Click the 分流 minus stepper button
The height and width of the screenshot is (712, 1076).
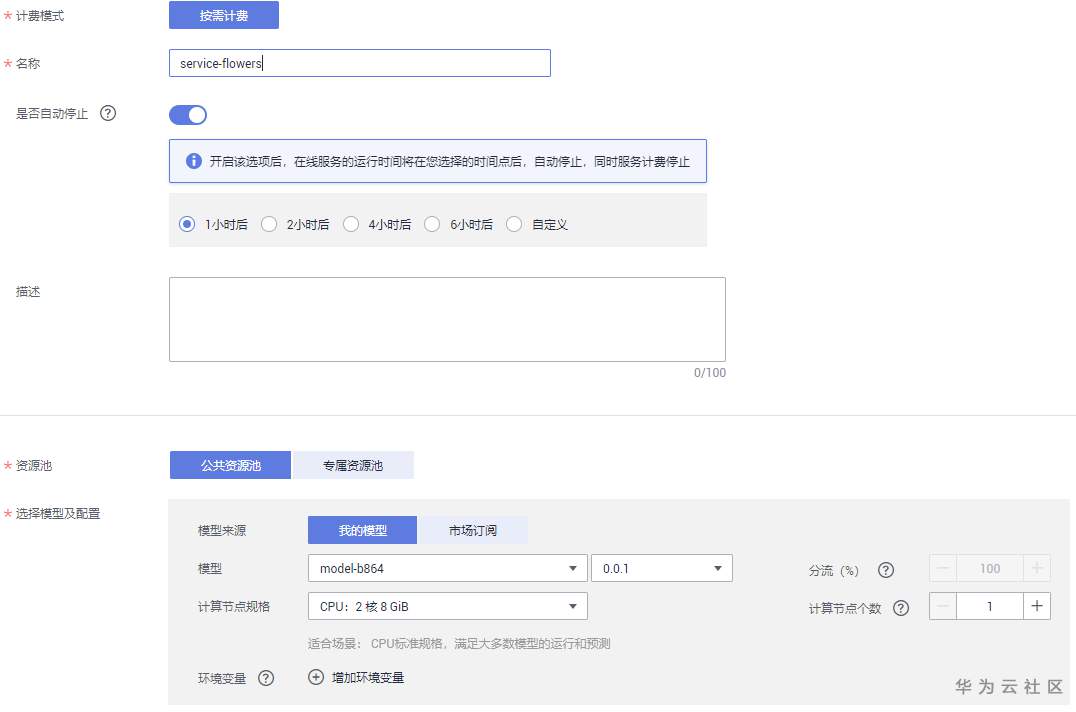click(x=943, y=568)
